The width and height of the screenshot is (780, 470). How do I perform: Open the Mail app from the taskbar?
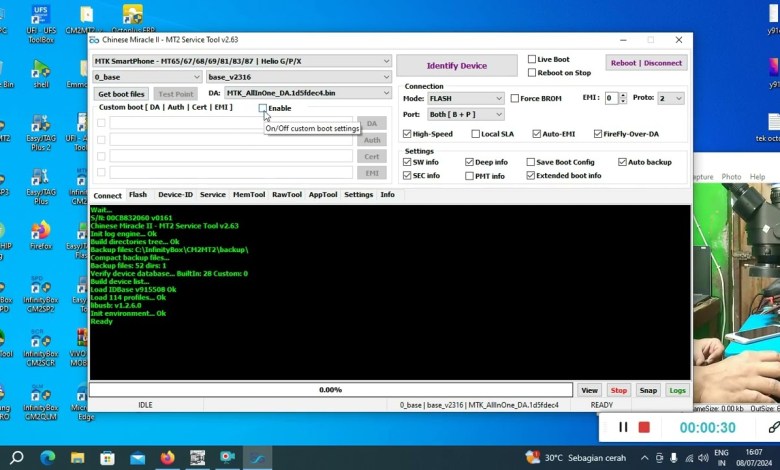click(137, 457)
